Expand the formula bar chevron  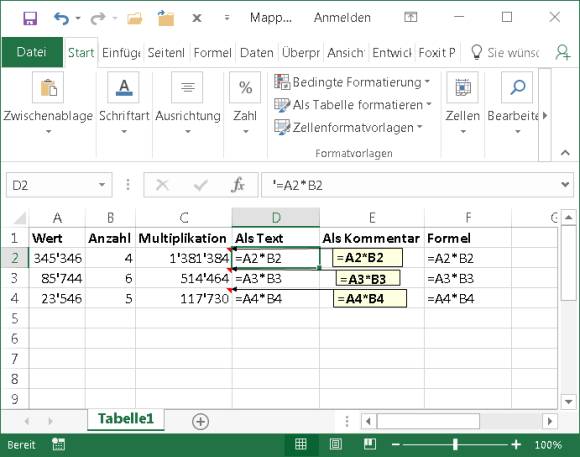click(x=565, y=184)
